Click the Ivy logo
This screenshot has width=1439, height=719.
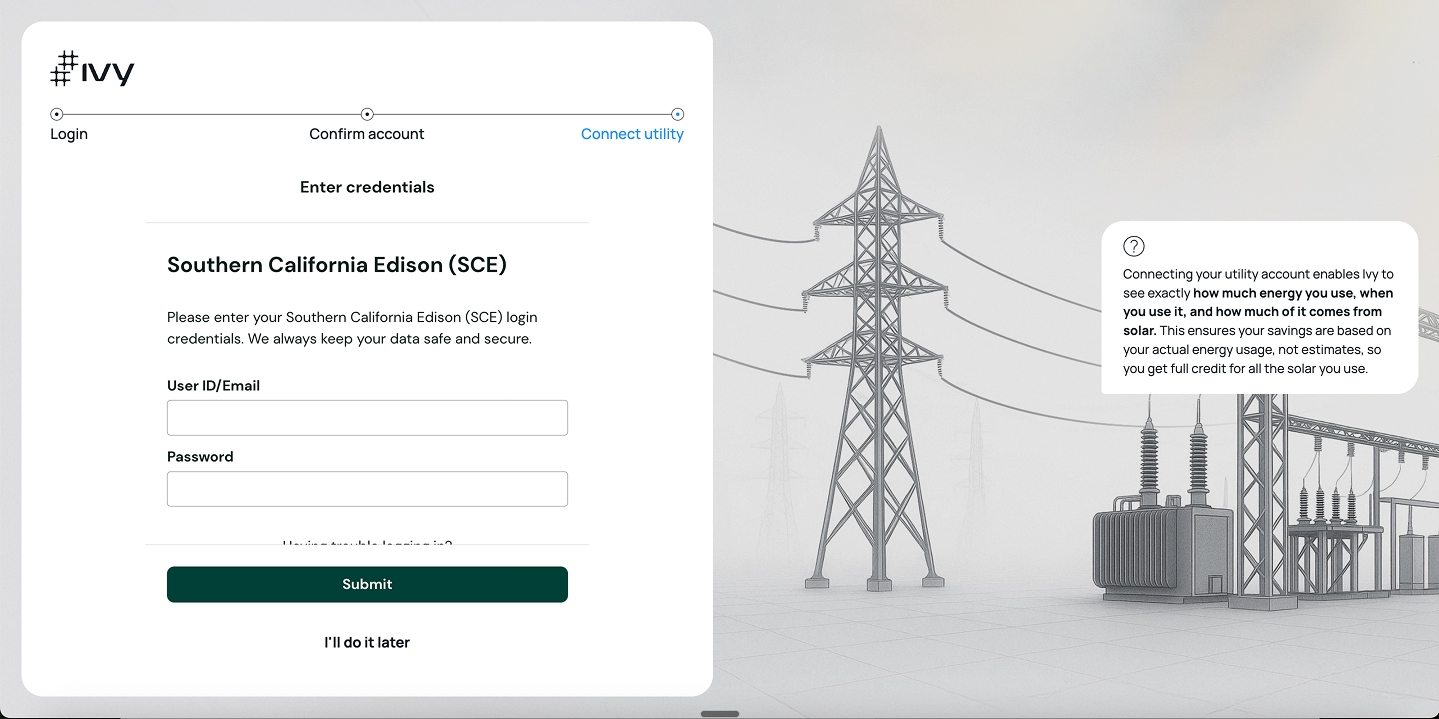pos(92,69)
